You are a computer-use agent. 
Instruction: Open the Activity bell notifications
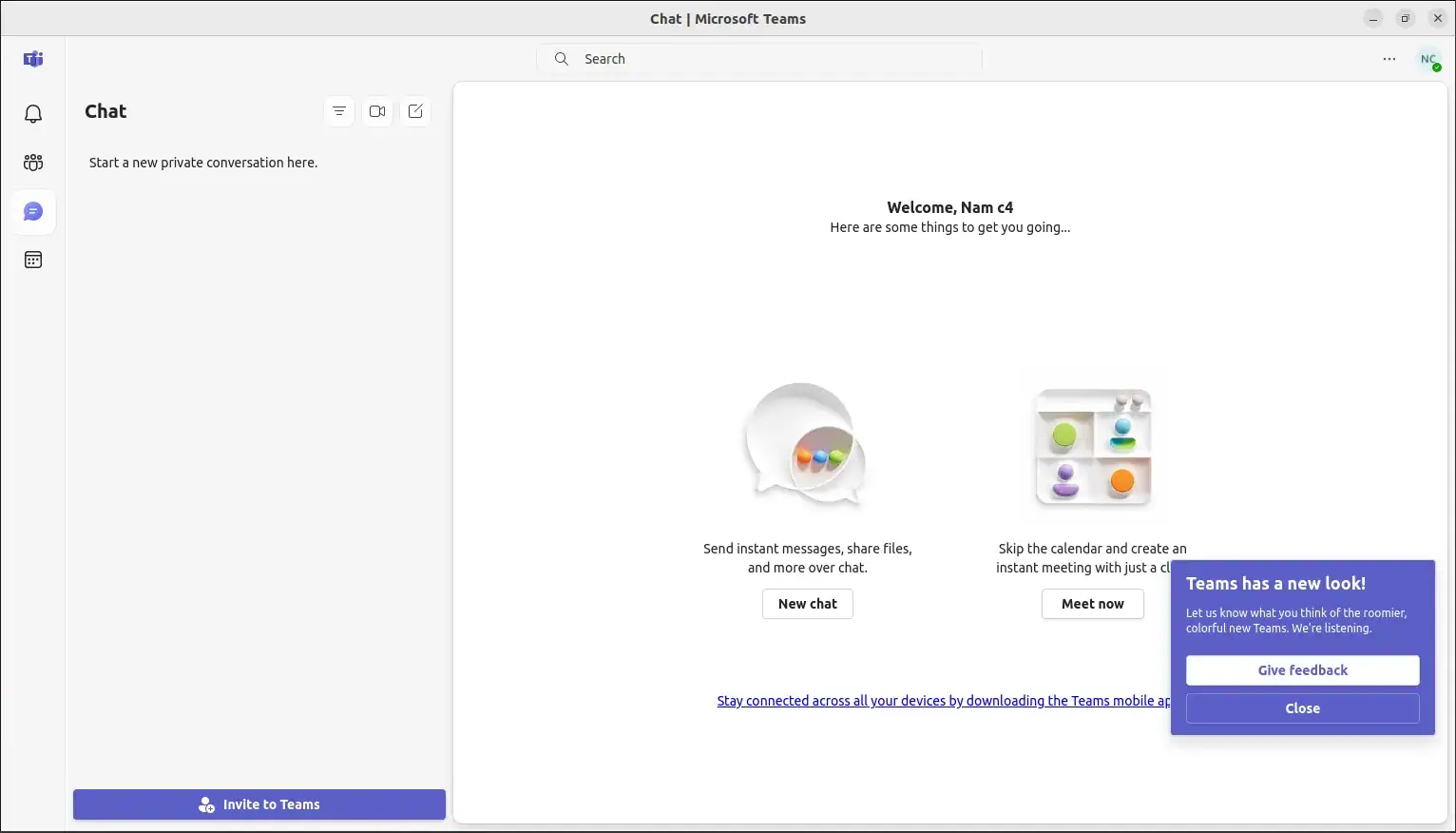click(33, 114)
